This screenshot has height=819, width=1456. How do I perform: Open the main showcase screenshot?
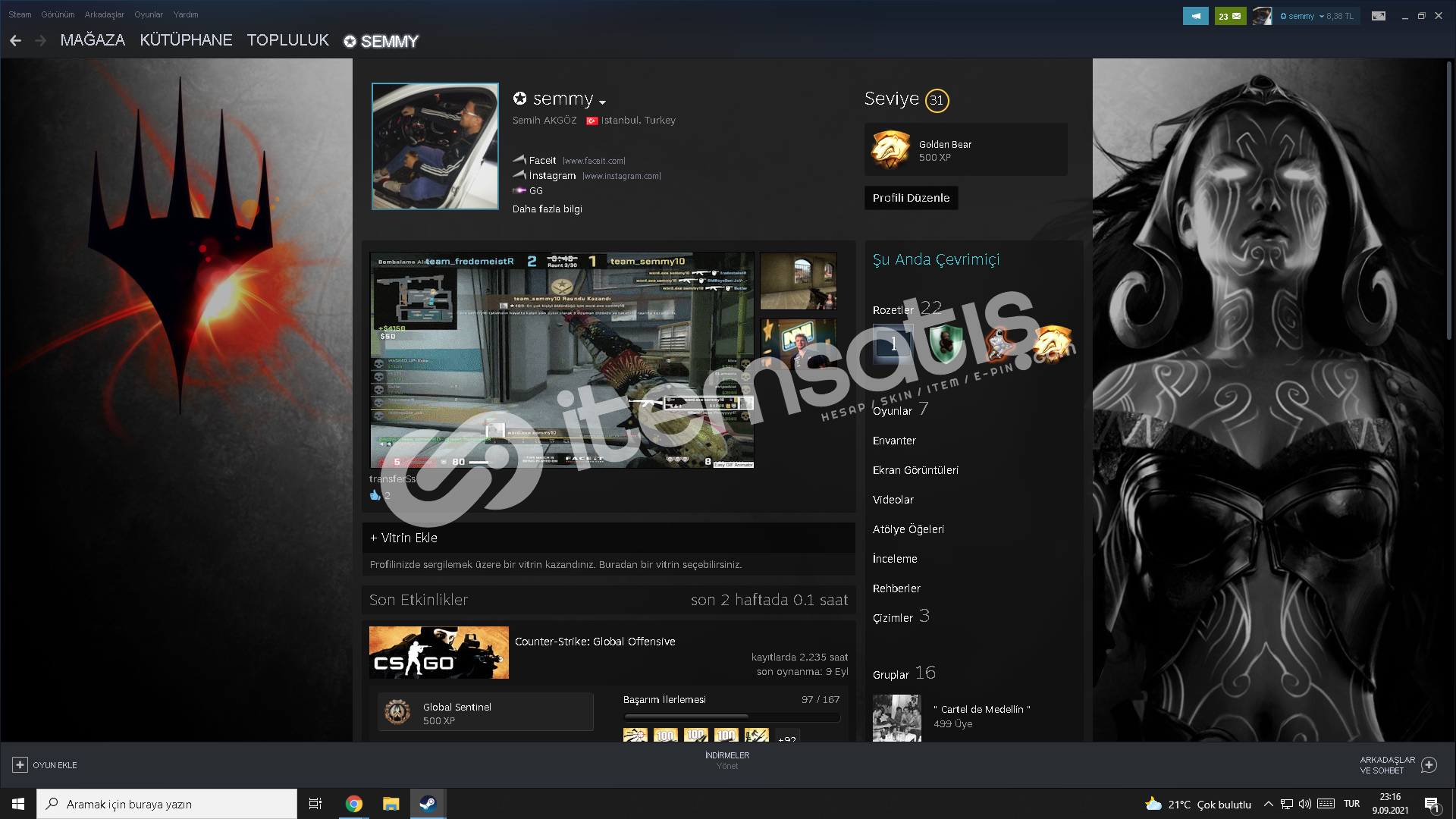(x=562, y=360)
